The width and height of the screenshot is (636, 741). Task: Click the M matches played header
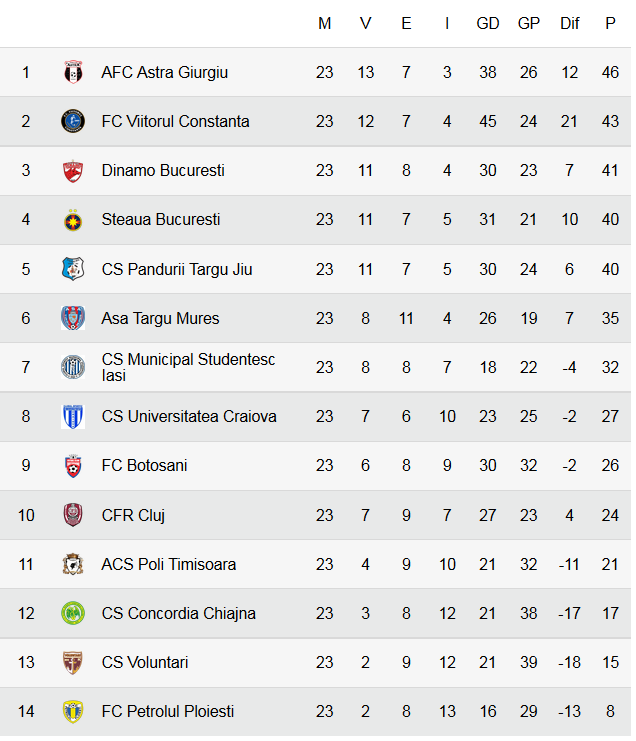(x=325, y=23)
